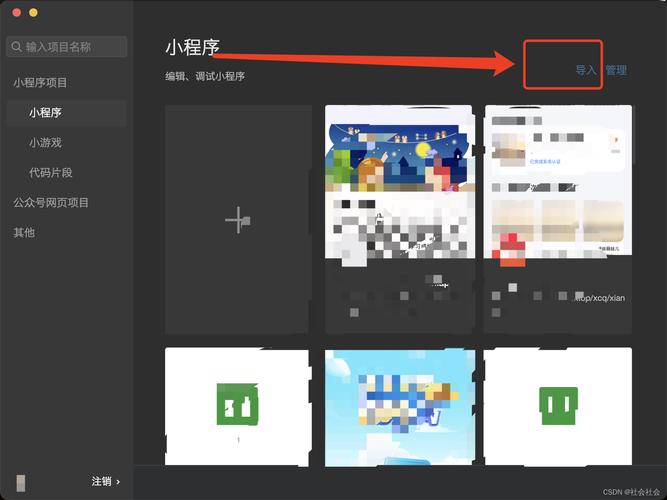The height and width of the screenshot is (500, 667).
Task: Select 其他 in the sidebar
Action: coord(24,232)
